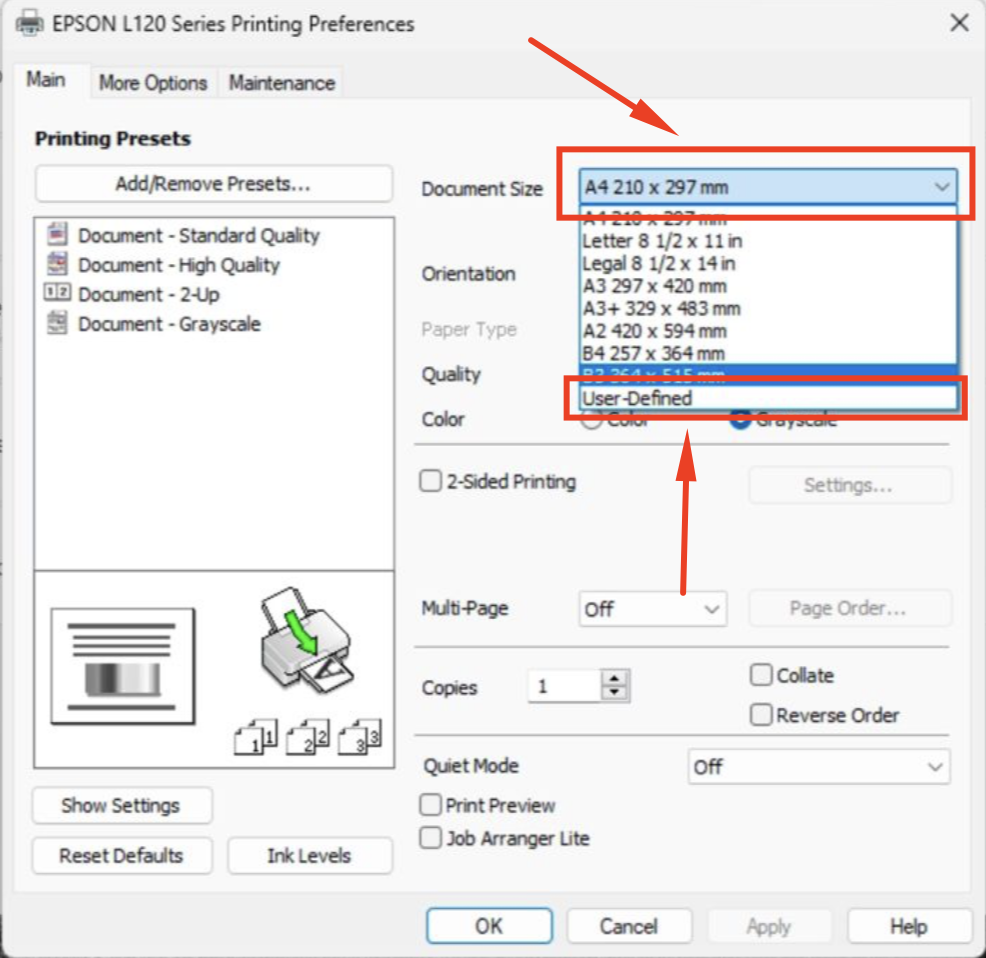Image resolution: width=986 pixels, height=958 pixels.
Task: Click the Document - Grayscale preset icon
Action: [x=58, y=323]
